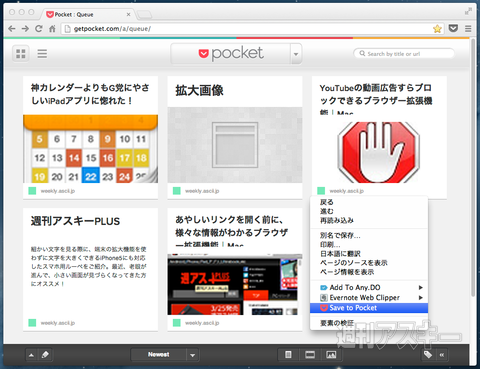Viewport: 480px width, 369px height.
Task: Click weekly.ascii.jp under あやしいリンク card
Action: click(x=202, y=323)
